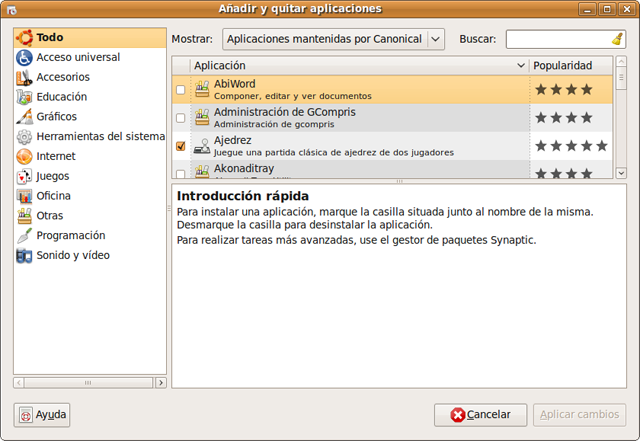
Task: Click the clear search broom icon
Action: pos(617,40)
